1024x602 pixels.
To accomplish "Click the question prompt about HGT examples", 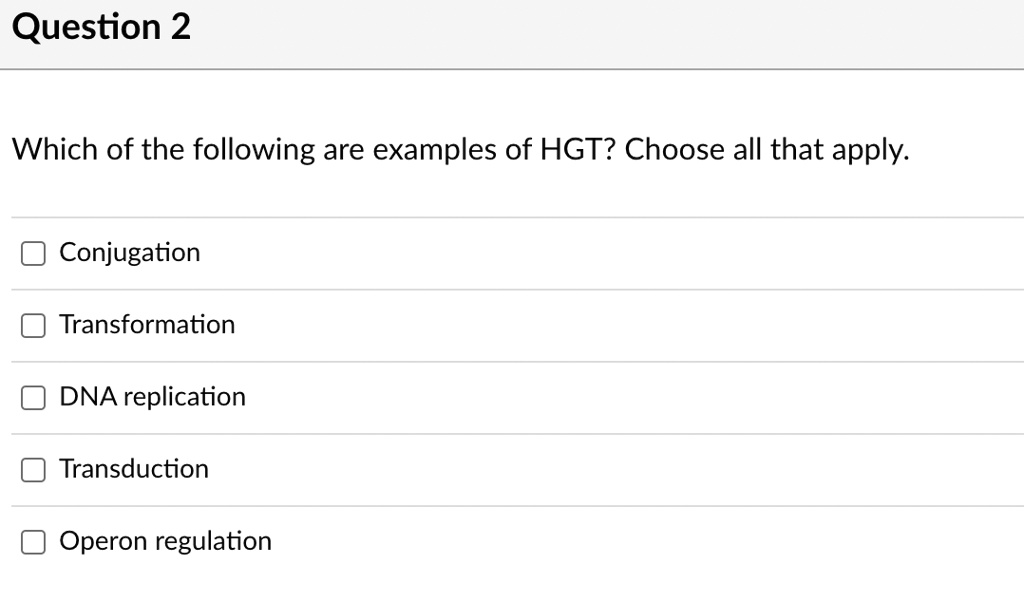I will click(459, 149).
